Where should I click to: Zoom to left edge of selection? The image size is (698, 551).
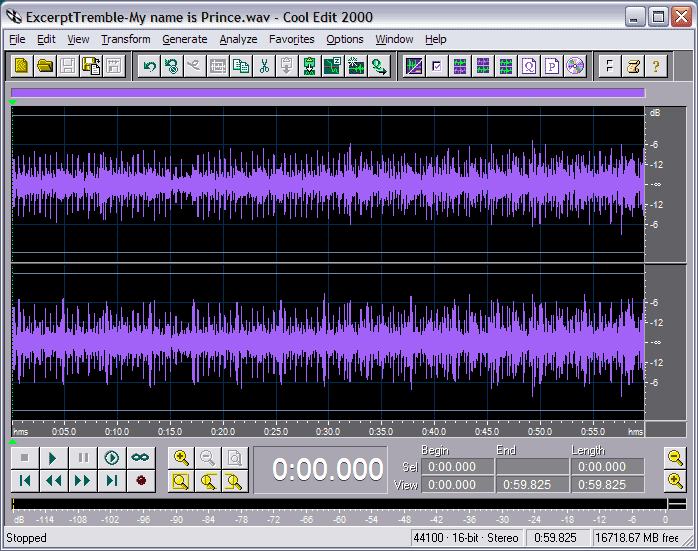point(208,481)
